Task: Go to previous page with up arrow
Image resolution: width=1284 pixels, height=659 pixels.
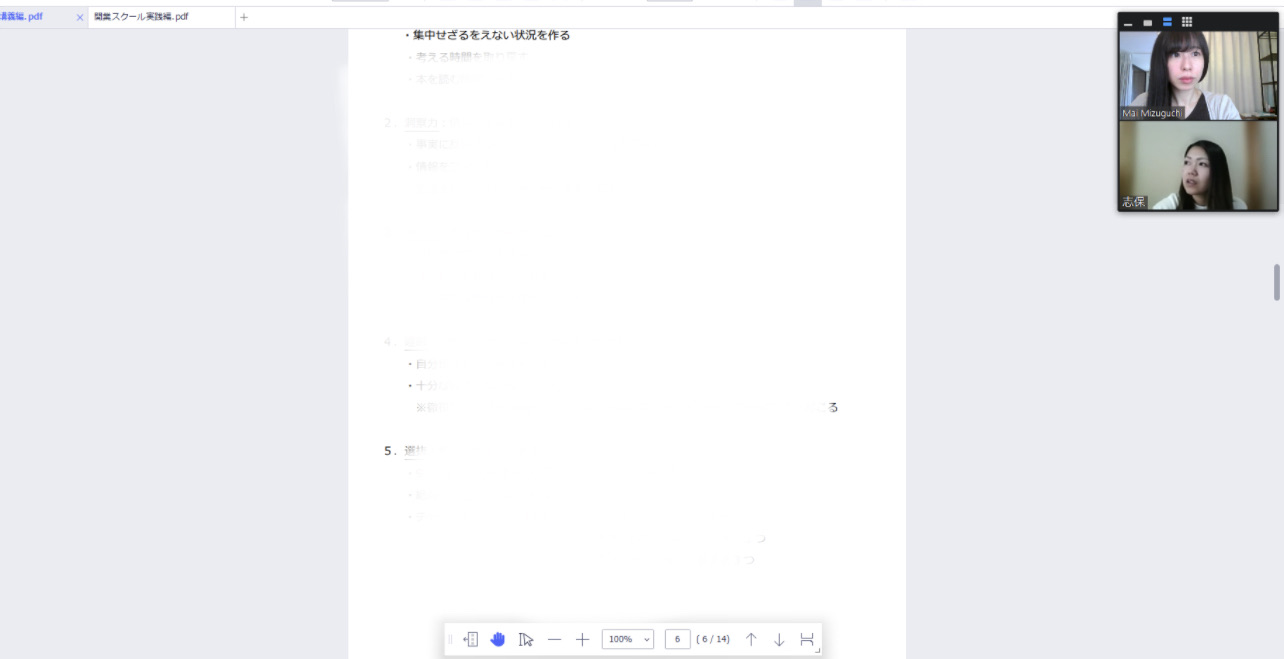Action: coord(751,639)
